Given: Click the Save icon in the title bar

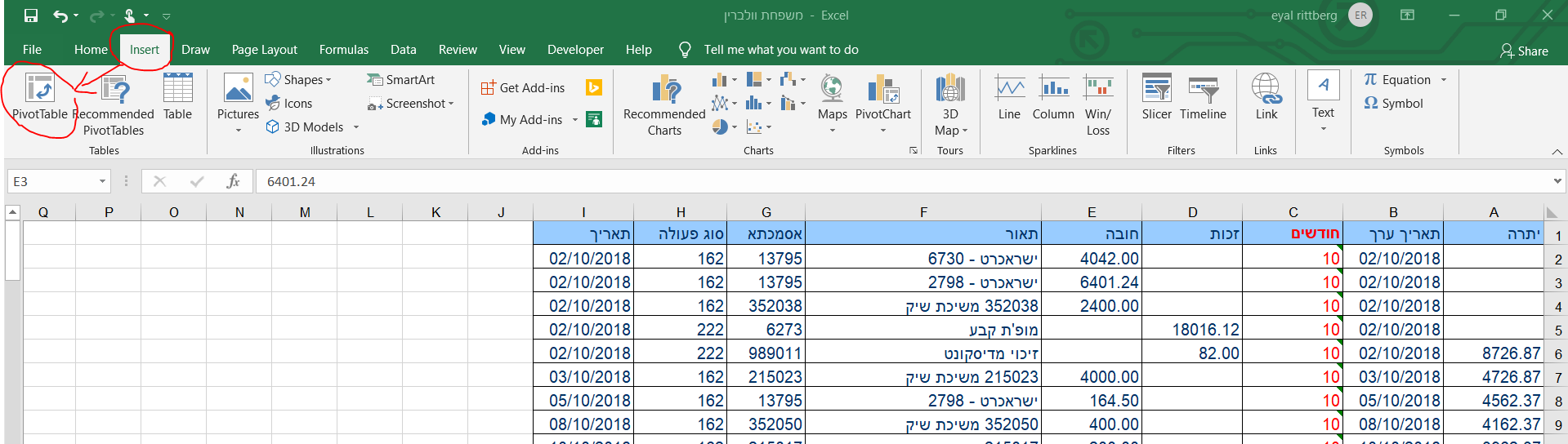Looking at the screenshot, I should [30, 16].
